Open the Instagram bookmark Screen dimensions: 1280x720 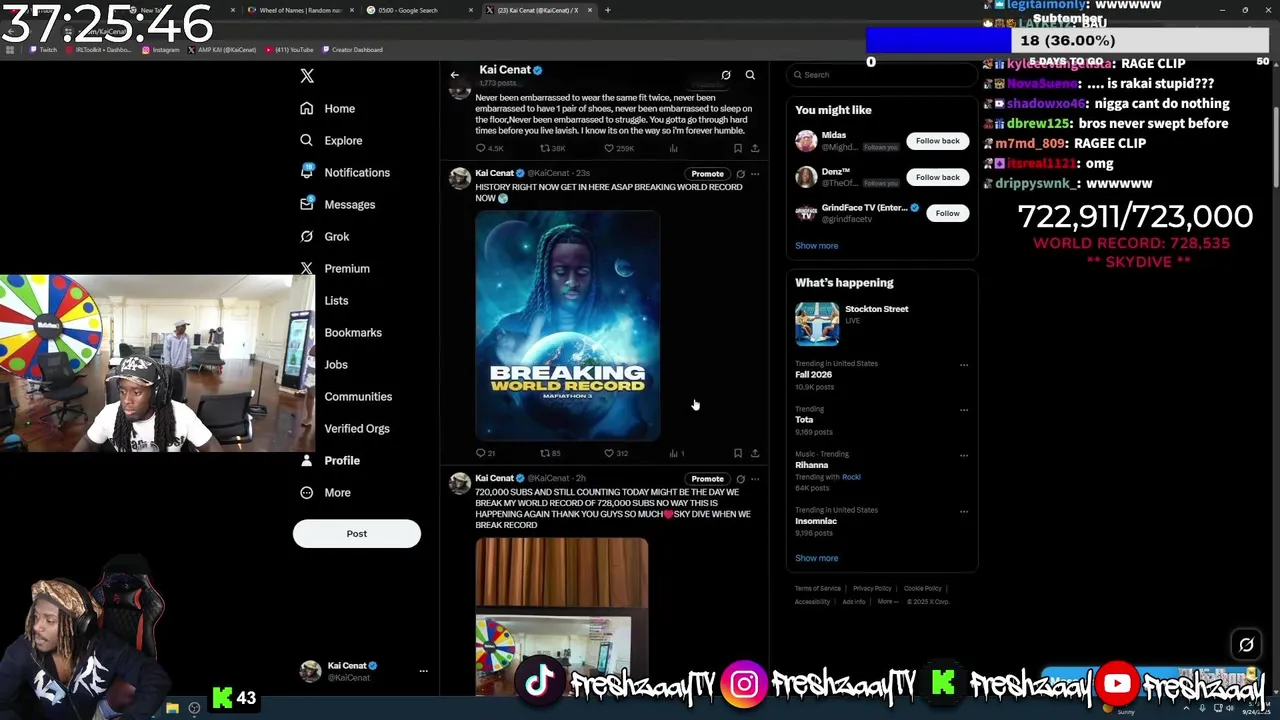(160, 50)
